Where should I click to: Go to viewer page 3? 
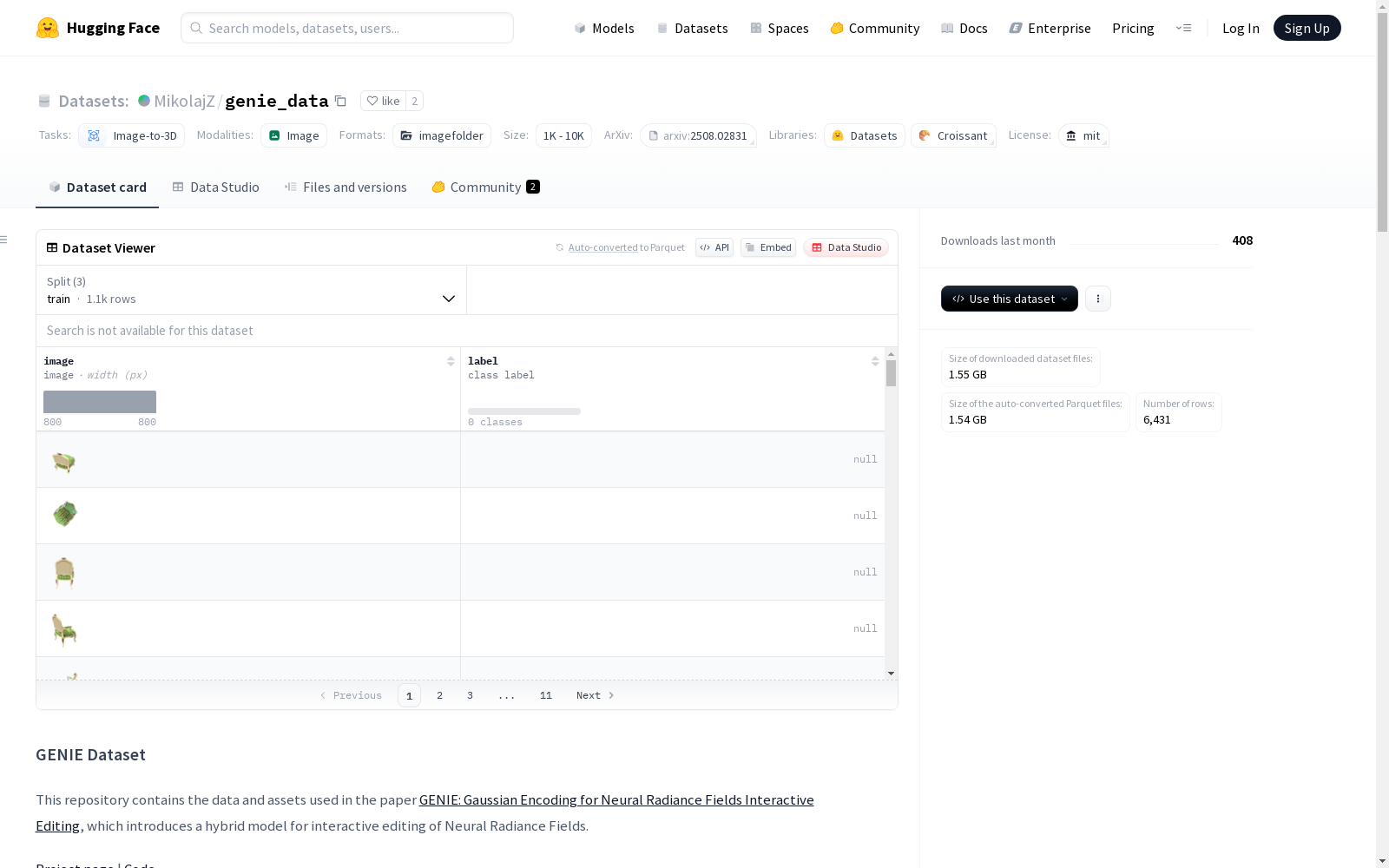471,695
